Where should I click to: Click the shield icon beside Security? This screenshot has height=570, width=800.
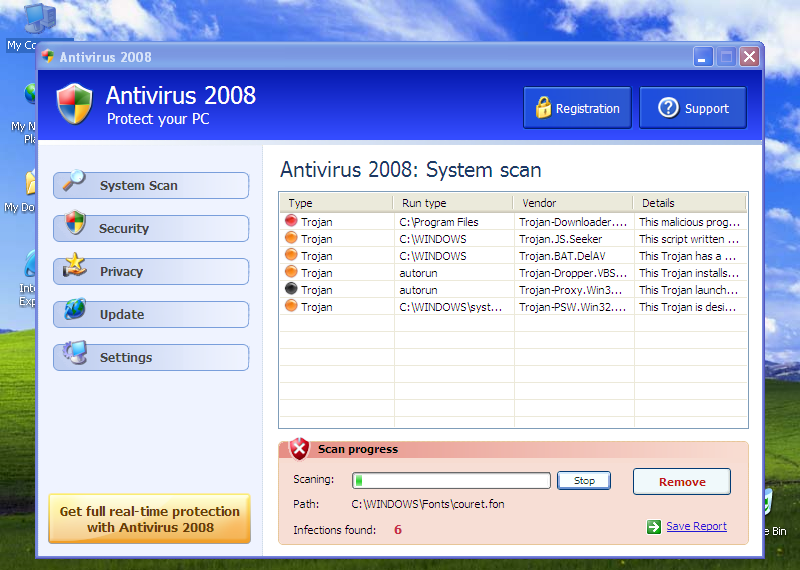[76, 222]
